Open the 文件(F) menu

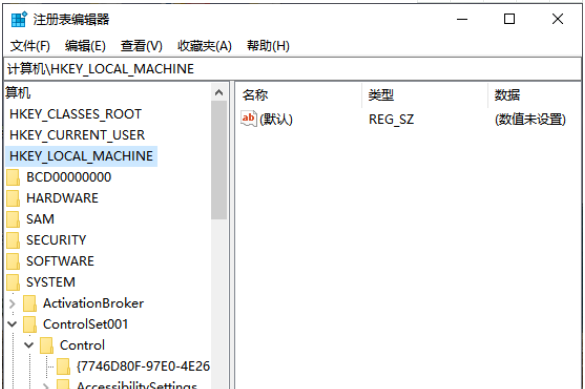click(x=30, y=46)
